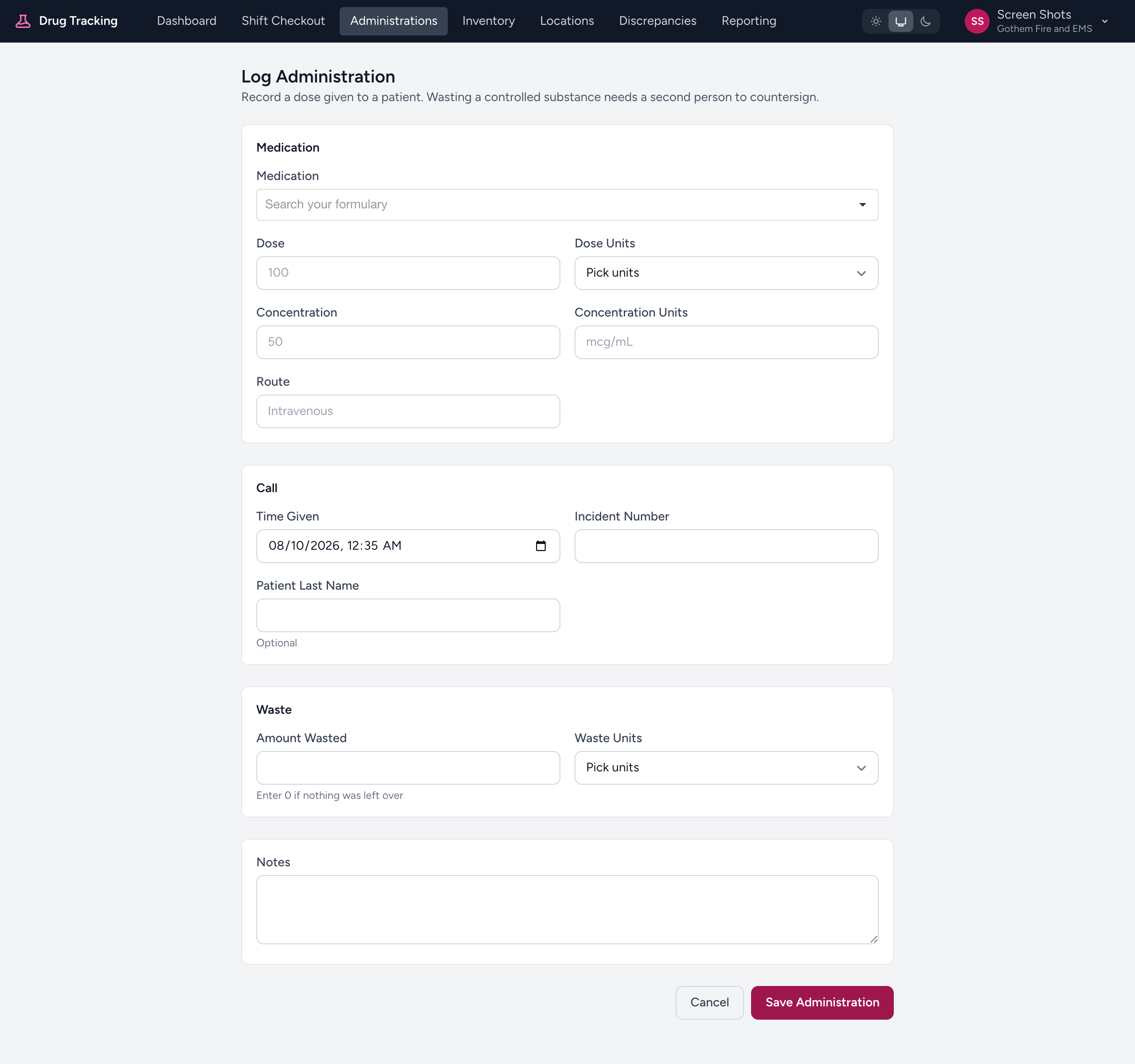Screen dimensions: 1135x1064
Task: Click the Drug Tracking flask logo icon
Action: click(x=23, y=21)
